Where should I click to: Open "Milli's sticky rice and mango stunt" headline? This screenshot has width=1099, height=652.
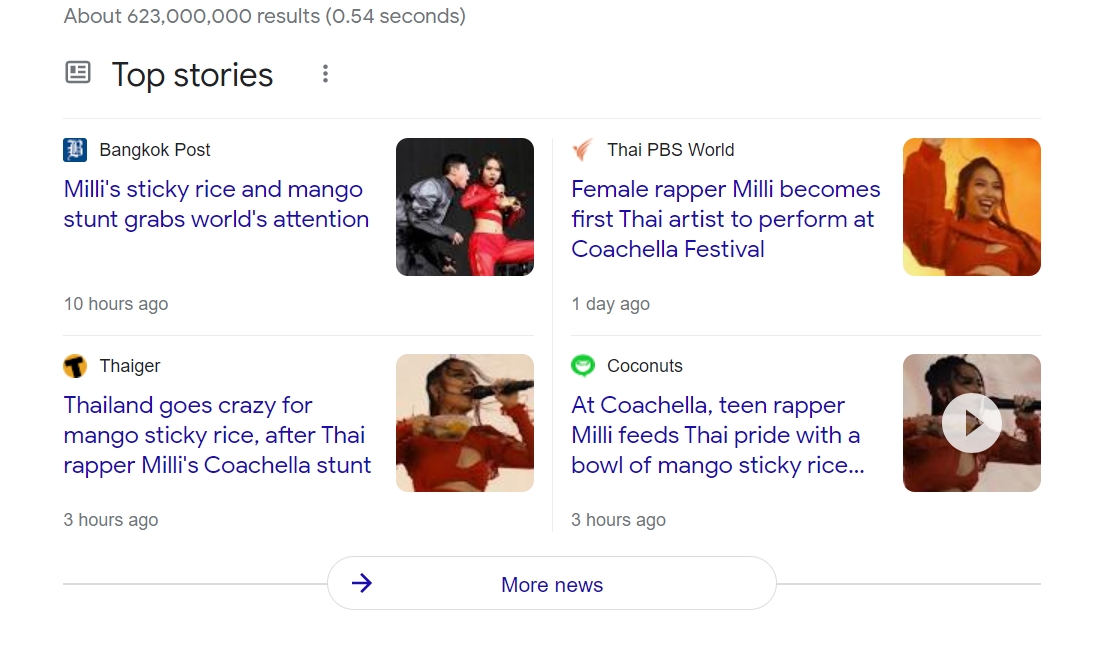(216, 204)
